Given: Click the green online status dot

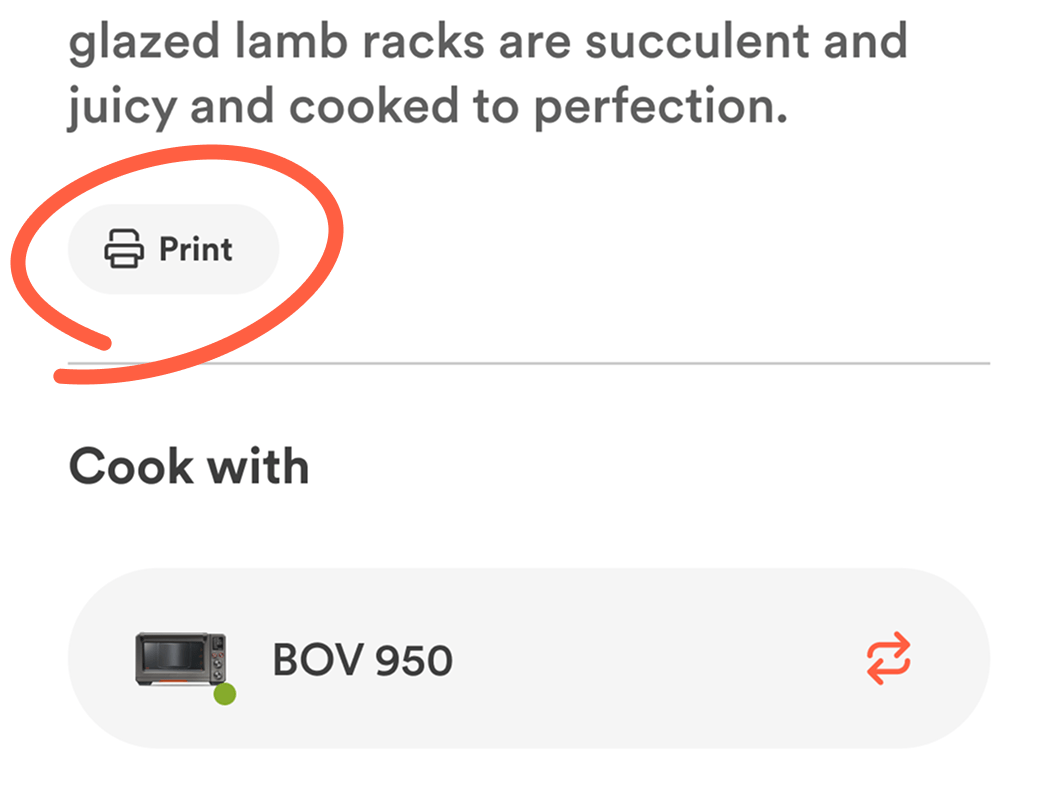Looking at the screenshot, I should pos(225,694).
